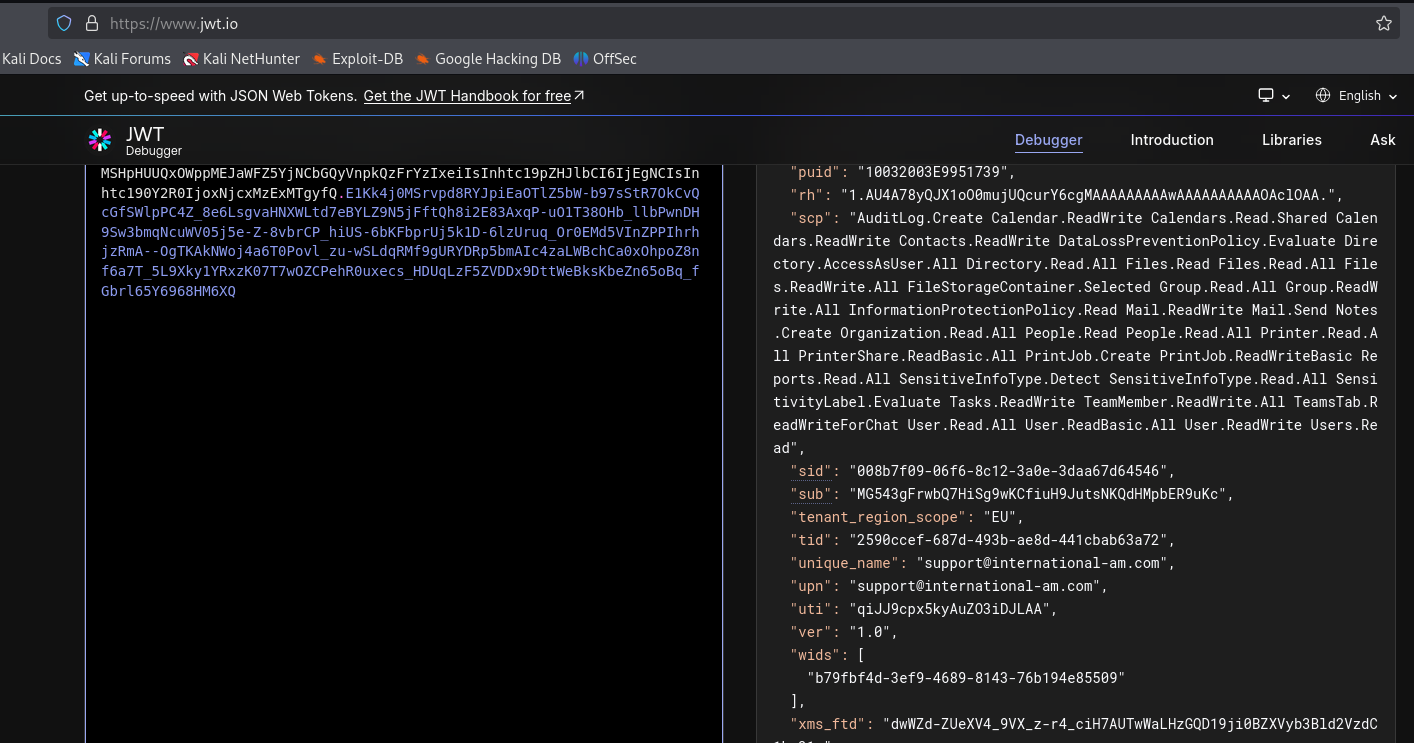Click the shield tracking protection icon
Screen dimensions: 1414x743
64,23
